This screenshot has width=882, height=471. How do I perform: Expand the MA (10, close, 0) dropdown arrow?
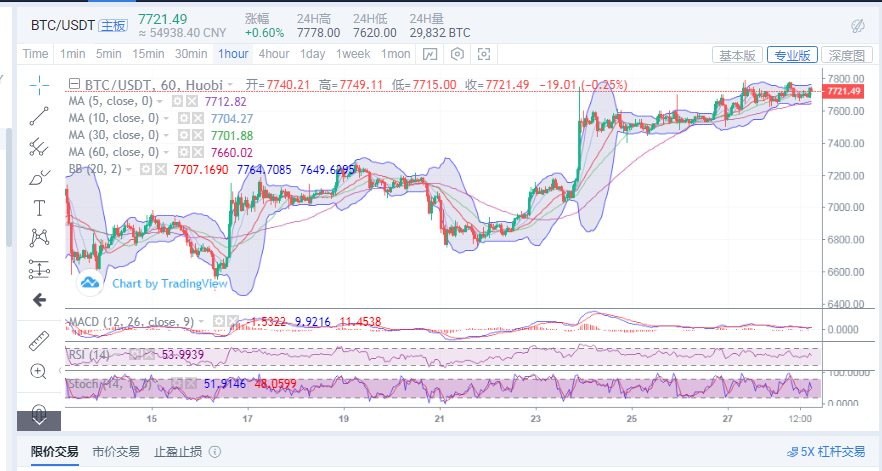166,119
